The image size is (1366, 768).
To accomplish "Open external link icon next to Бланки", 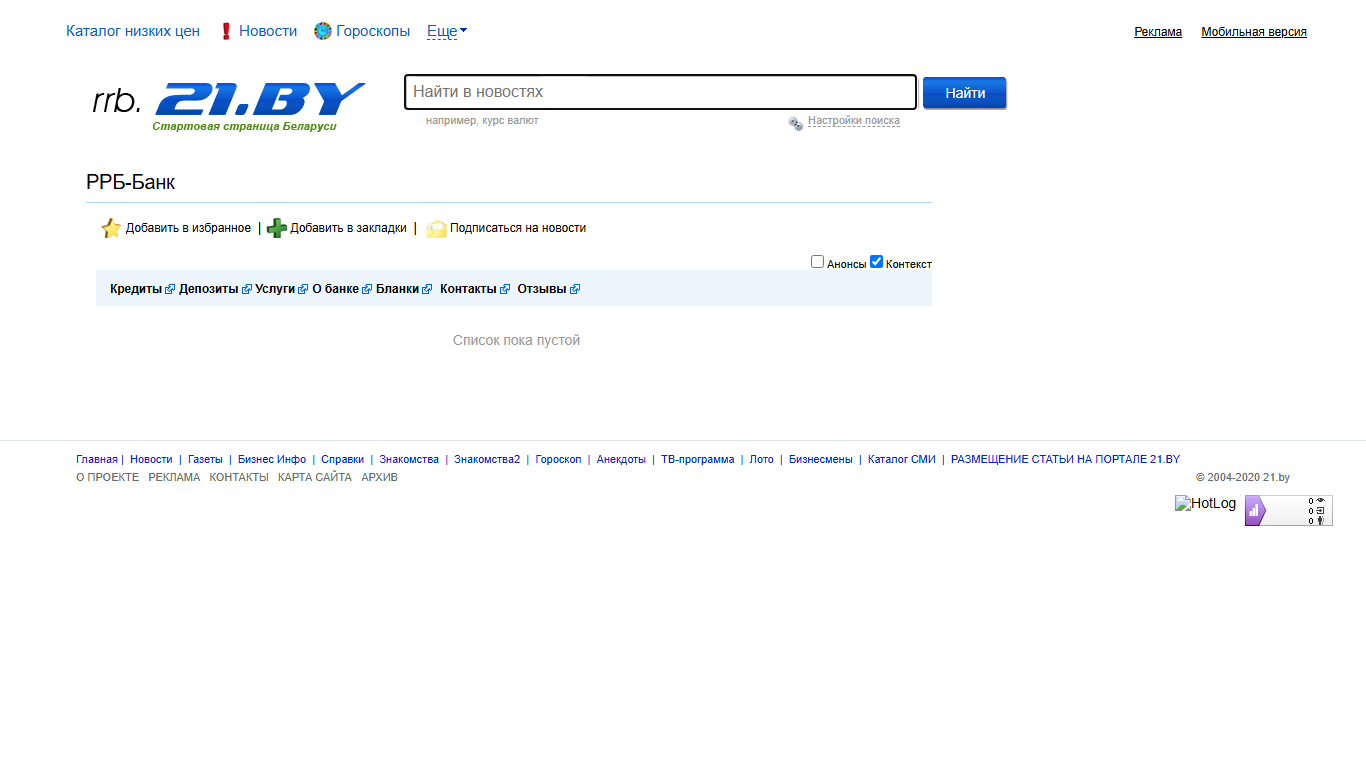I will [x=427, y=289].
